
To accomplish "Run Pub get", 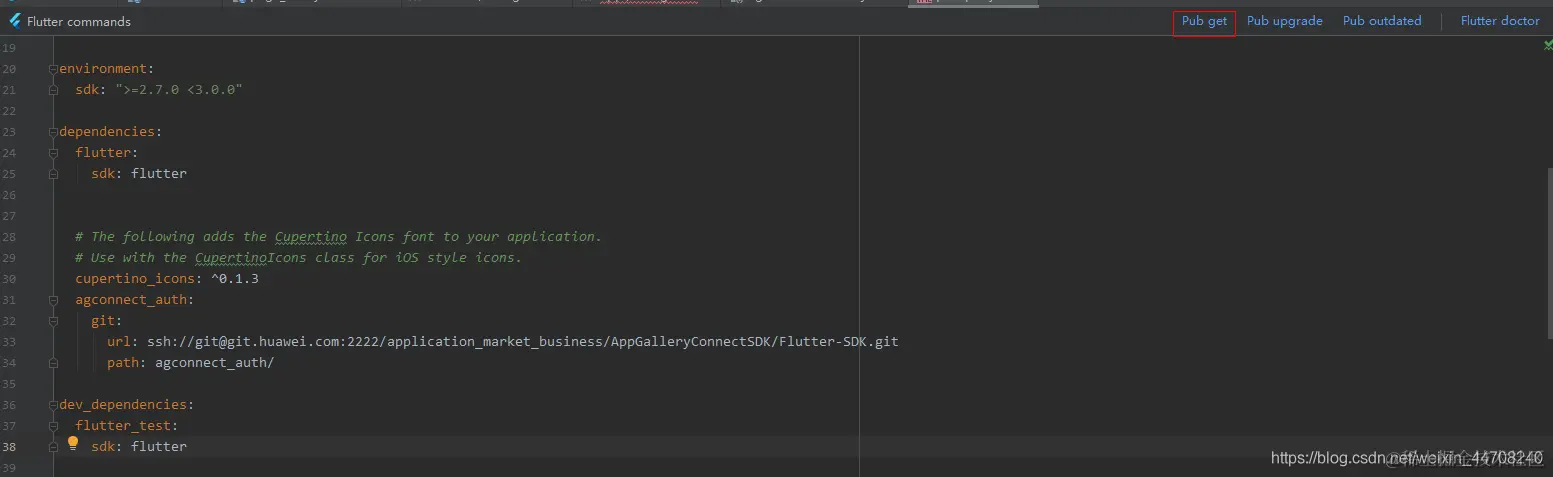I will coord(1204,21).
